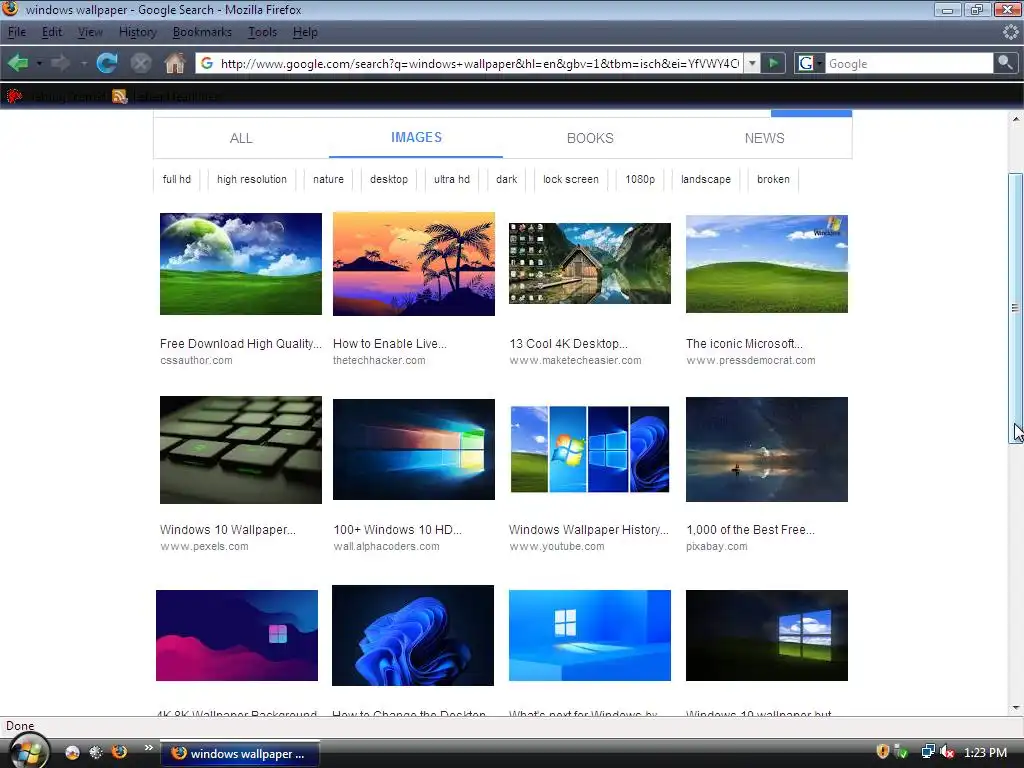Filter by '1080p' chip
The width and height of the screenshot is (1024, 768).
pos(640,179)
